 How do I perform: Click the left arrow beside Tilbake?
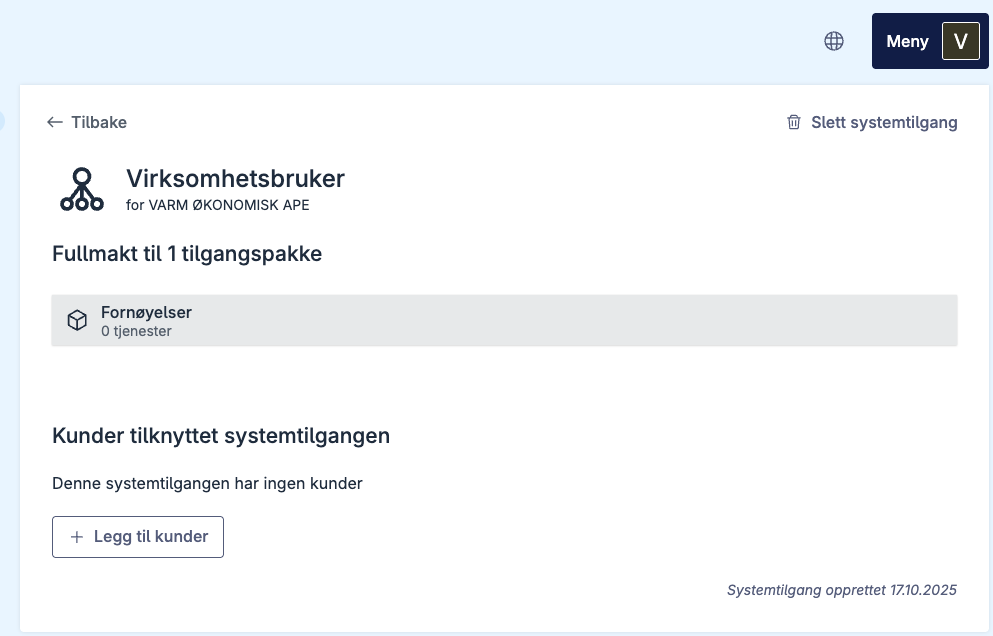pos(55,122)
